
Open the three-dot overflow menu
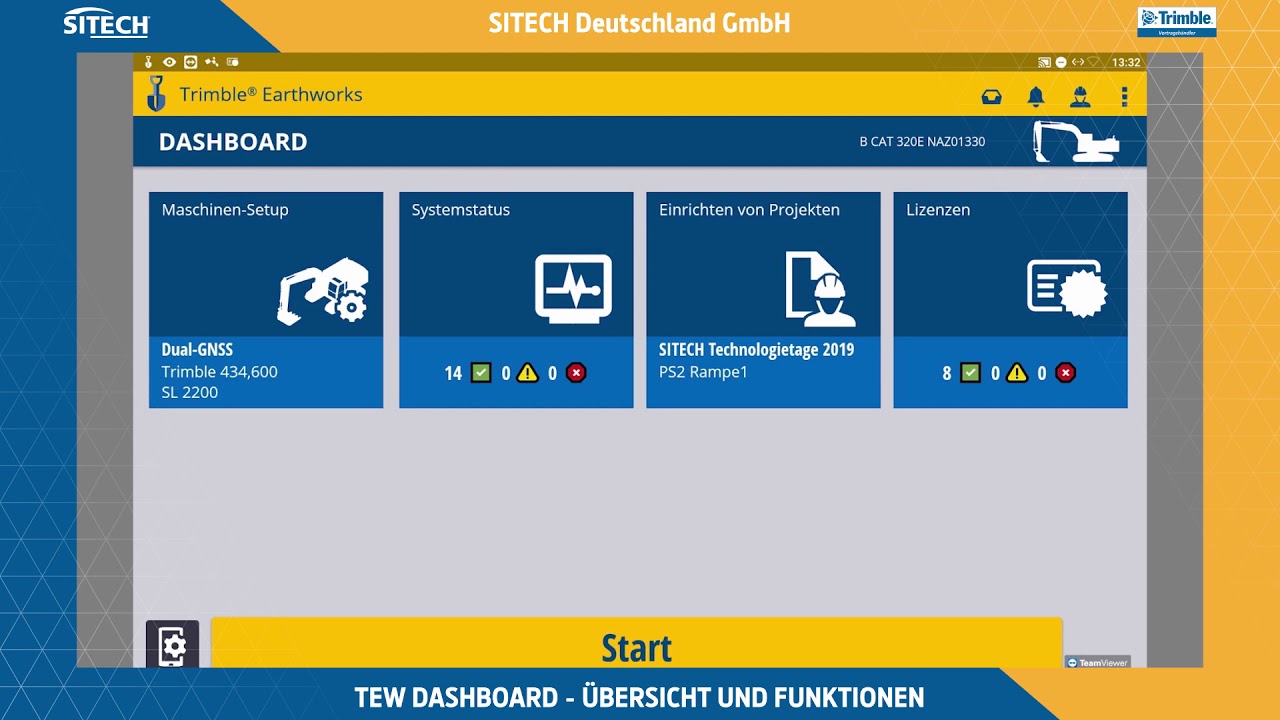click(x=1124, y=97)
